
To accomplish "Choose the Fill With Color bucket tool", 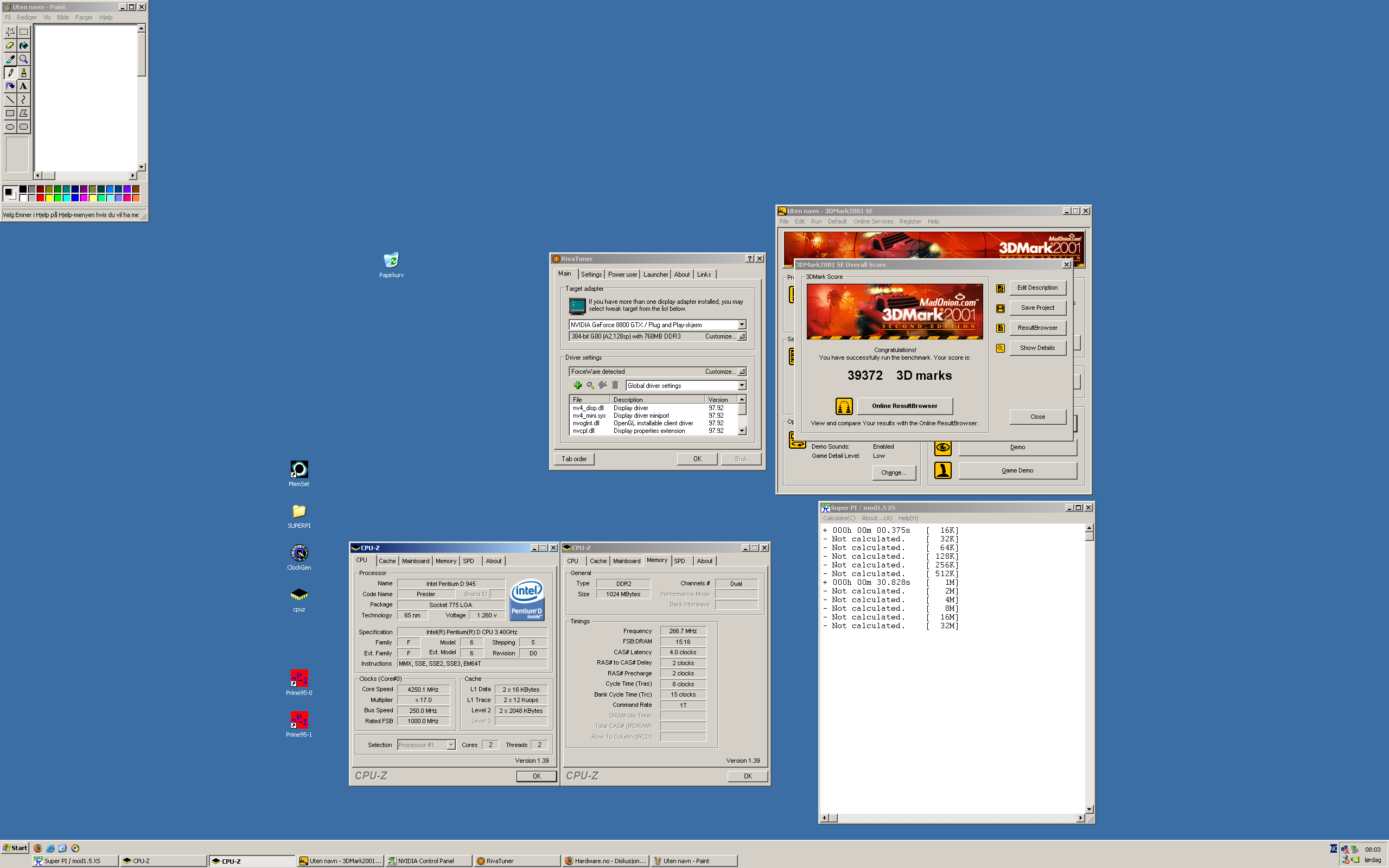I will click(x=23, y=46).
